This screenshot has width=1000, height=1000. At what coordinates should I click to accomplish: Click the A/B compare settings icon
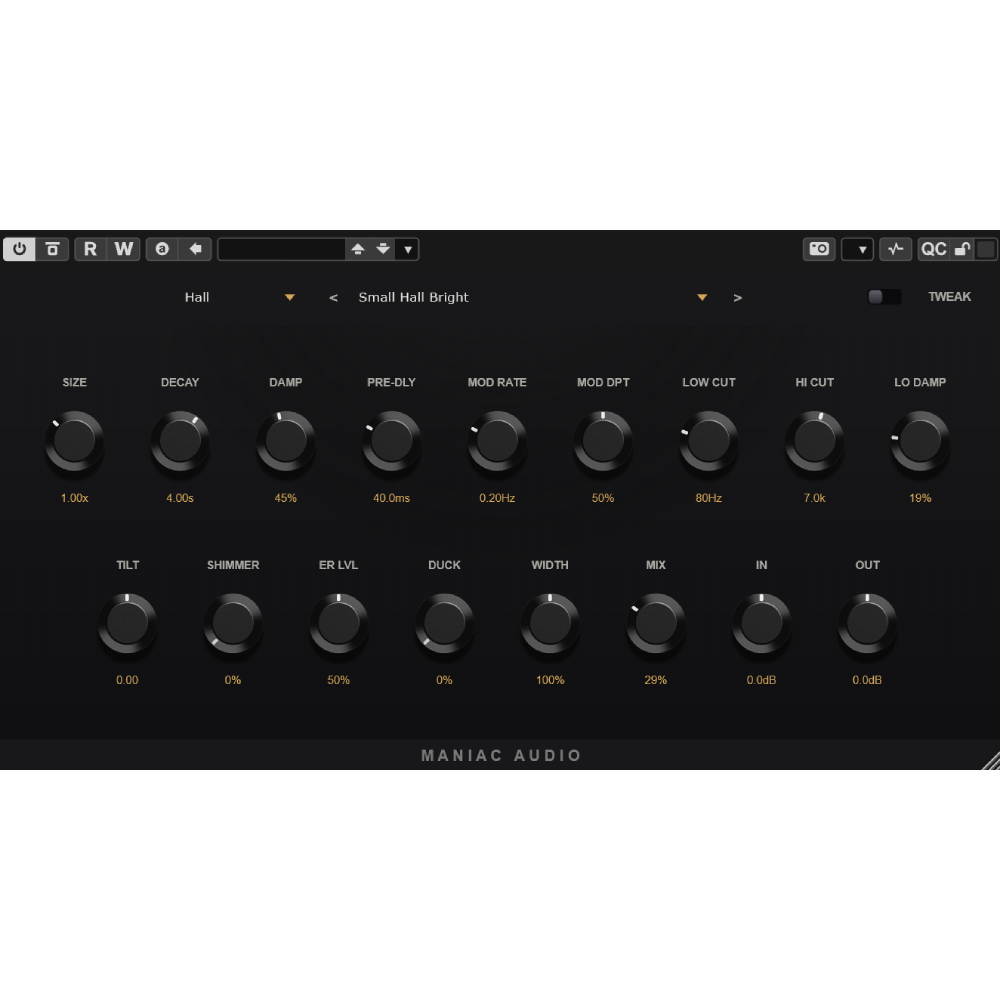[162, 249]
